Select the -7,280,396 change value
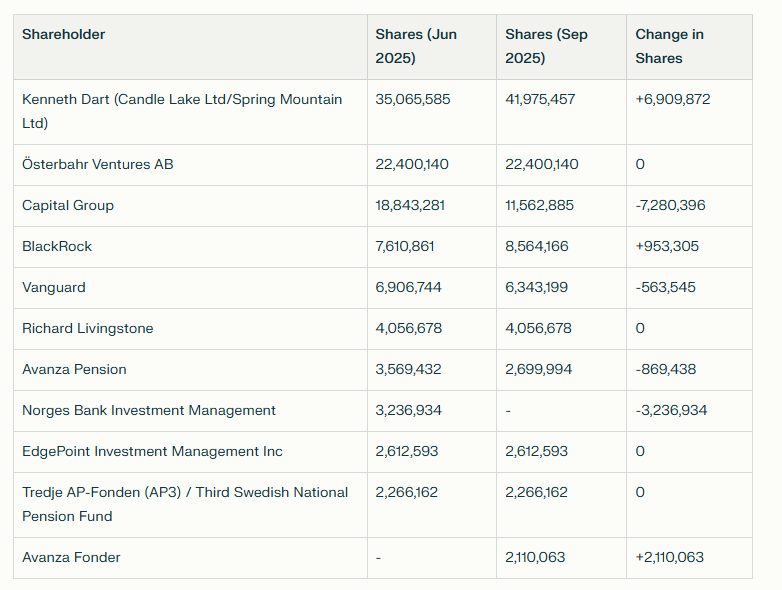Viewport: 782px width, 590px height. [670, 205]
